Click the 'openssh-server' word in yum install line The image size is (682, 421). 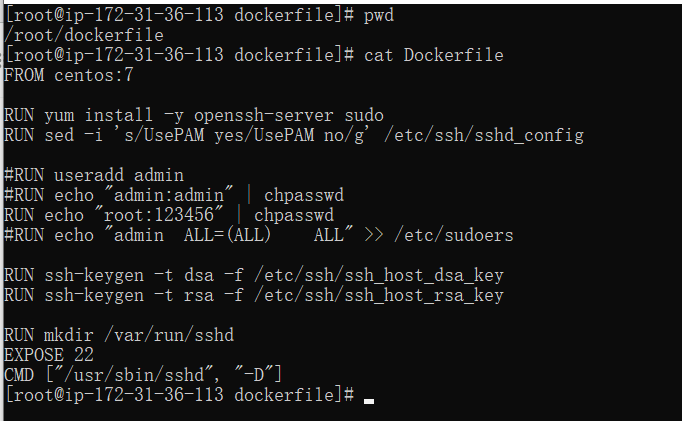264,116
